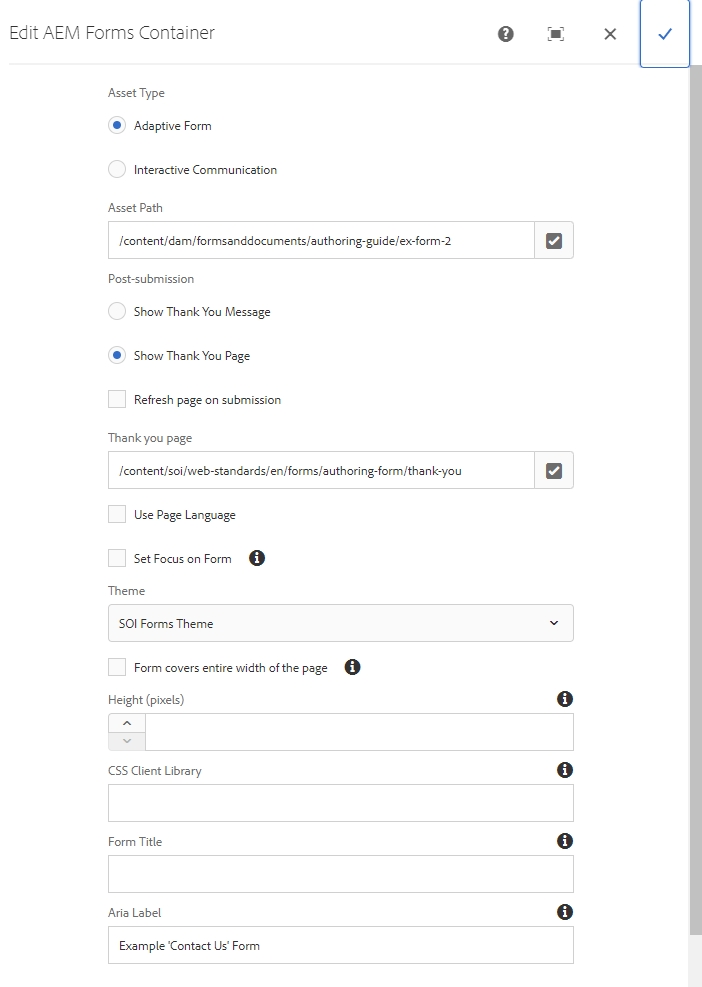Show info for Form covers entire width

[x=353, y=667]
